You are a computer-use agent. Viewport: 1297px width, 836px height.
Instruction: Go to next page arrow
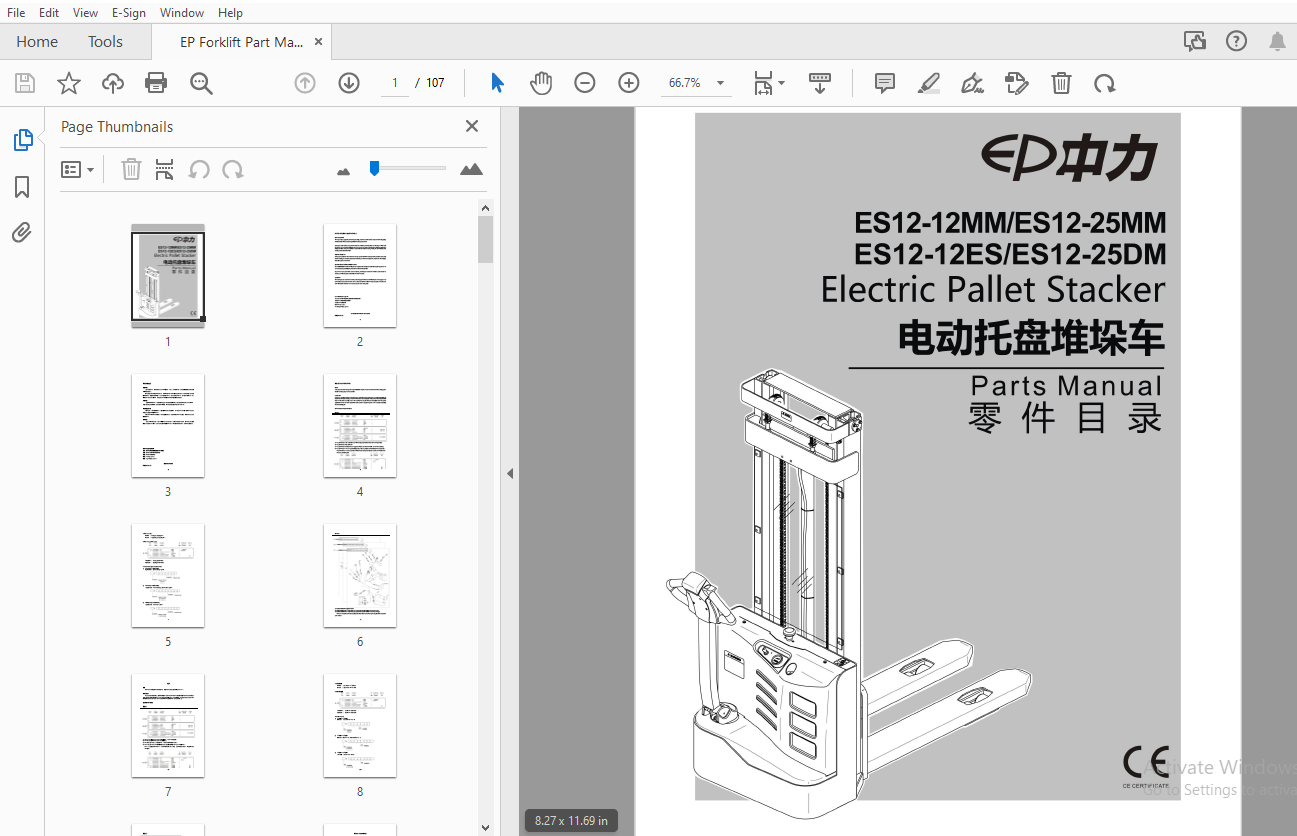tap(349, 83)
